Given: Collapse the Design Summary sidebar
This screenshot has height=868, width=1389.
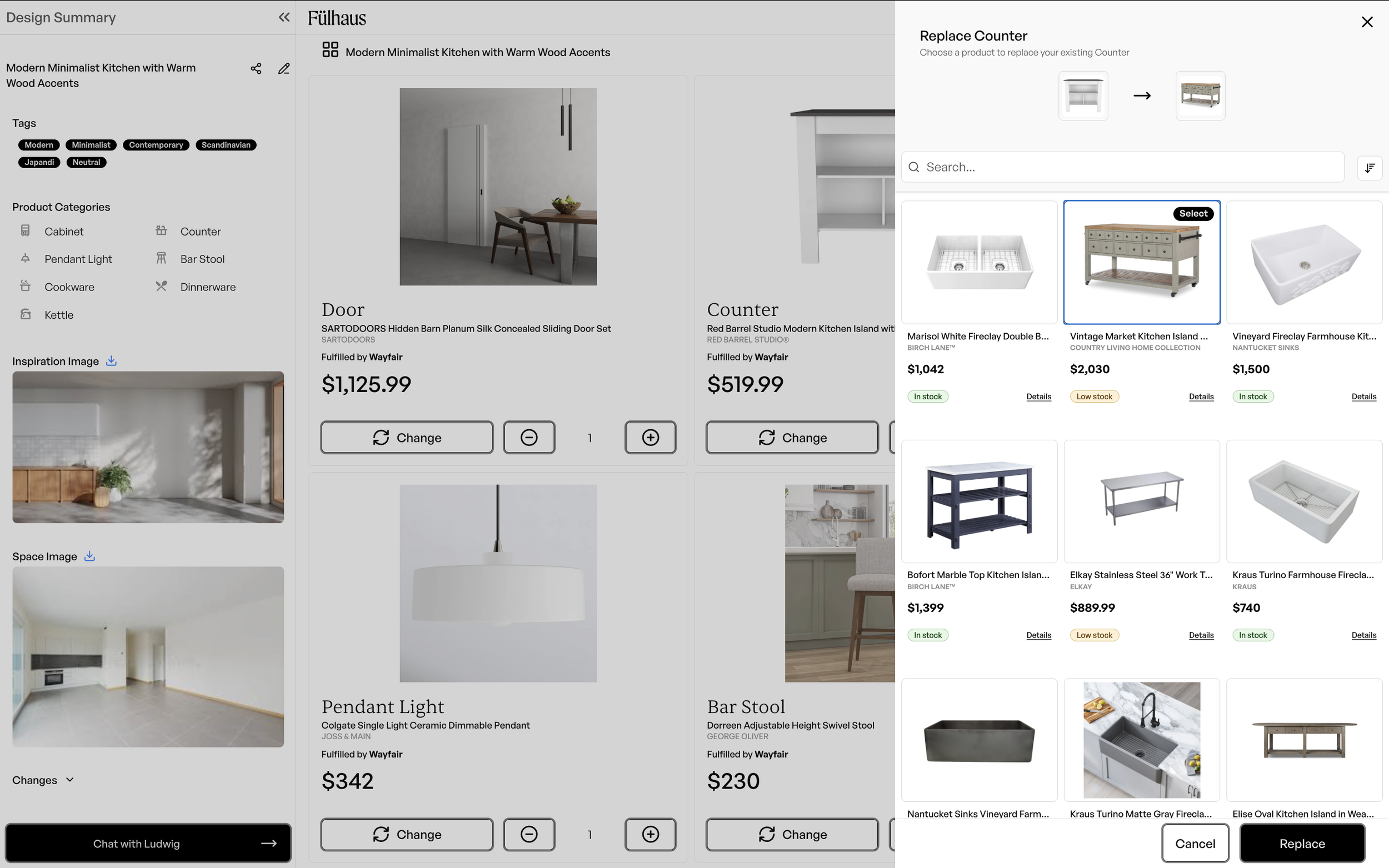Looking at the screenshot, I should (x=283, y=17).
